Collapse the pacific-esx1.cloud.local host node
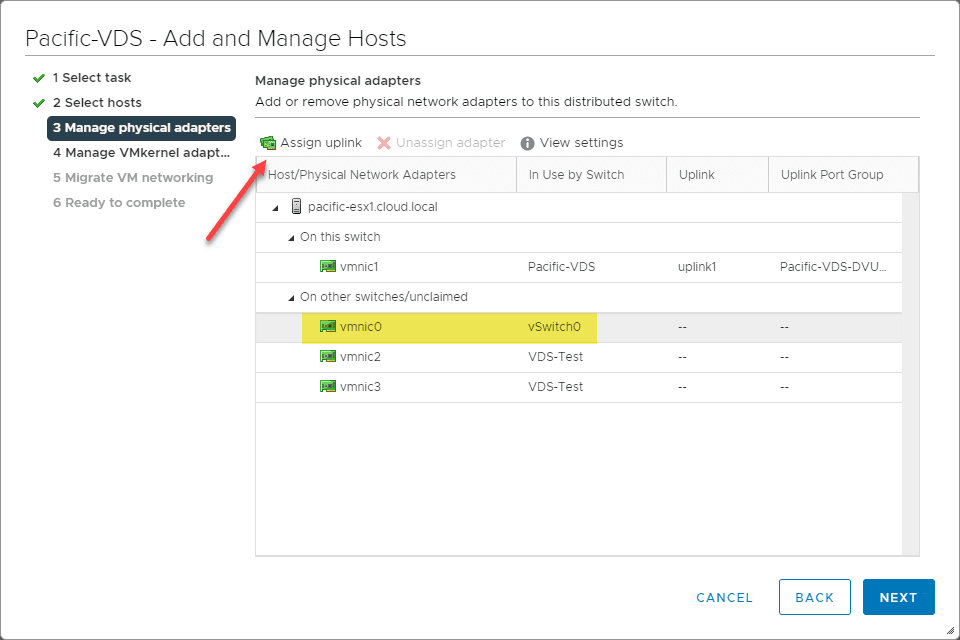960x640 pixels. 275,208
